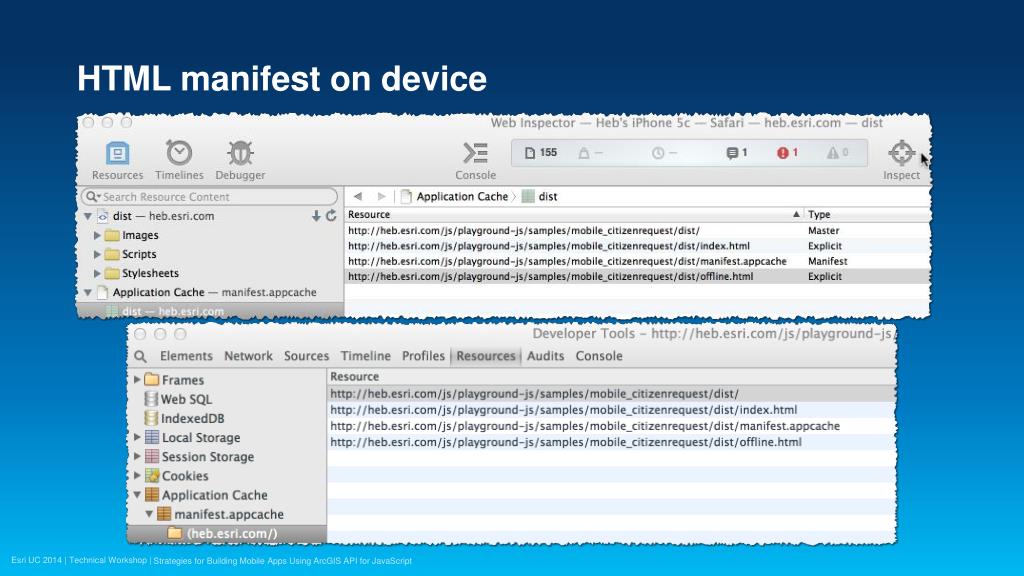The image size is (1024, 576).
Task: Open the Timelines panel in Web Inspector
Action: point(179,161)
